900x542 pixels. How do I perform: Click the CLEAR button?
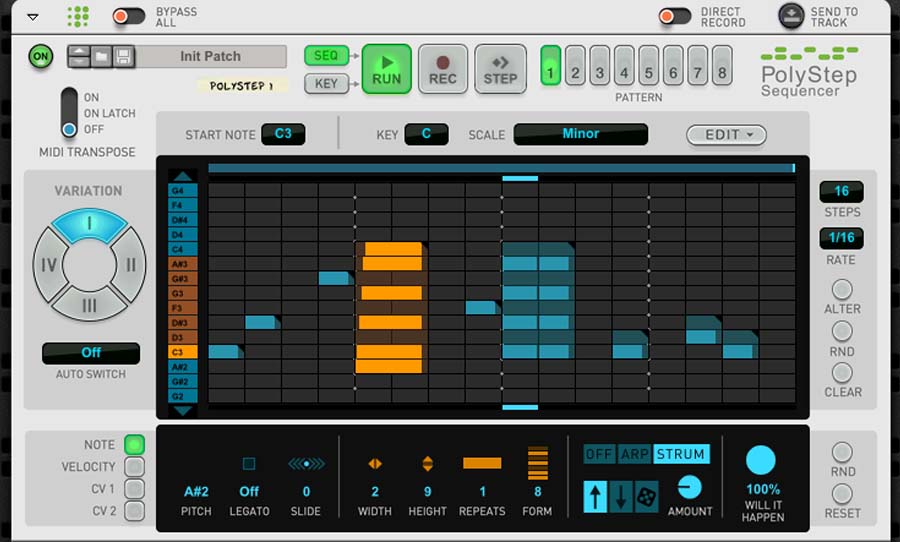[842, 373]
